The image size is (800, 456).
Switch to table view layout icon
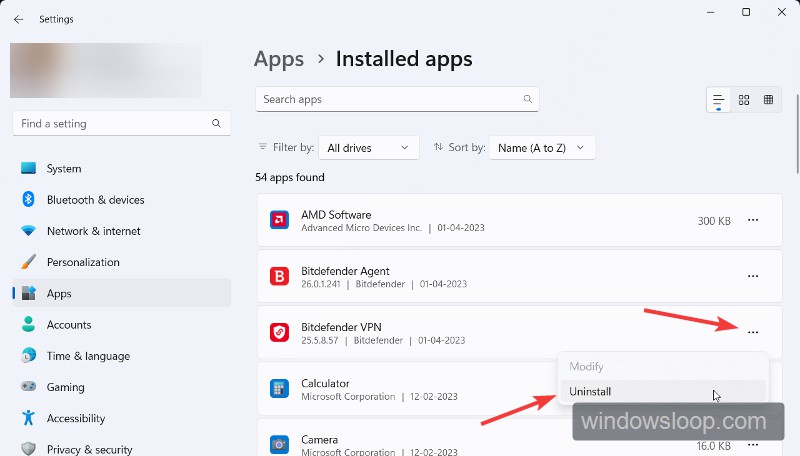point(768,100)
